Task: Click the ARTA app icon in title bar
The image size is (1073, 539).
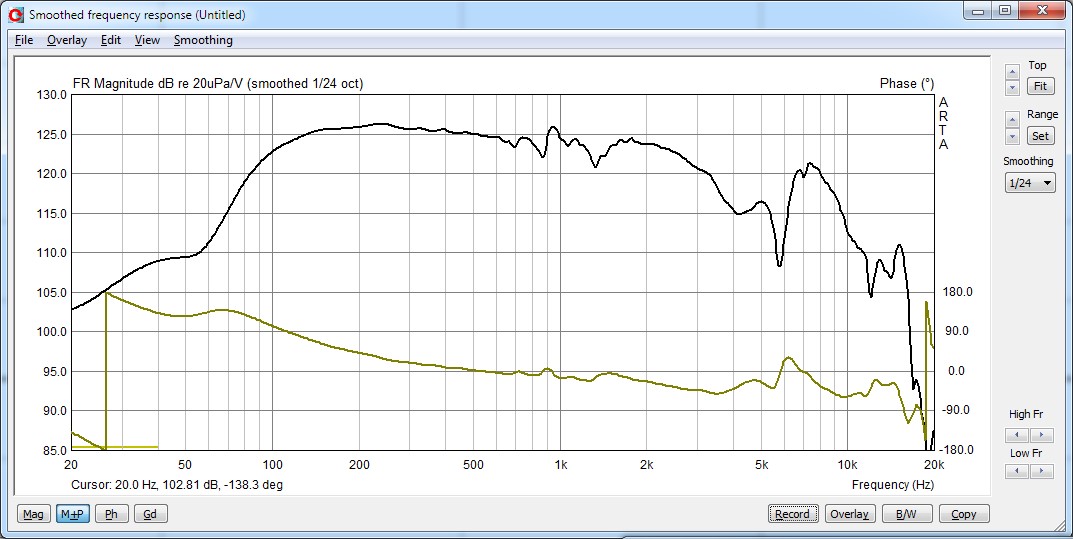Action: [16, 14]
